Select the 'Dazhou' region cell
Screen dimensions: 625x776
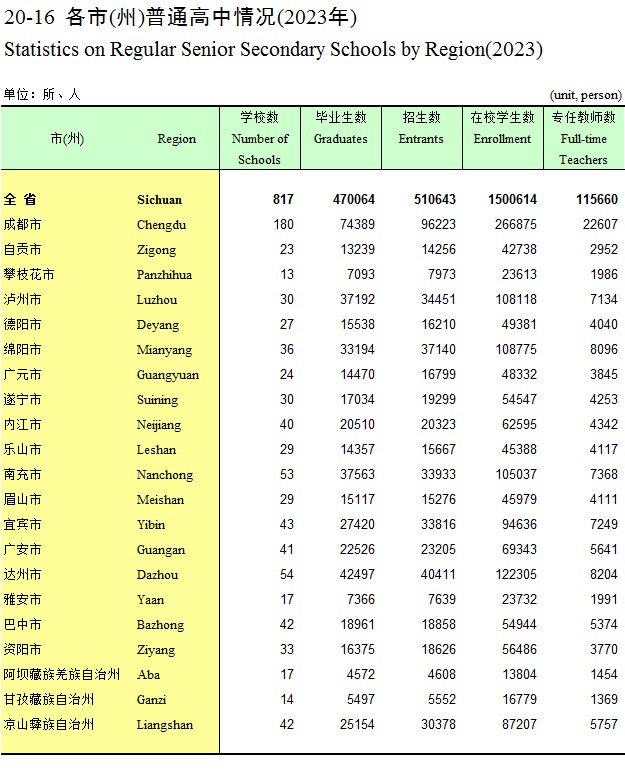pyautogui.click(x=157, y=575)
